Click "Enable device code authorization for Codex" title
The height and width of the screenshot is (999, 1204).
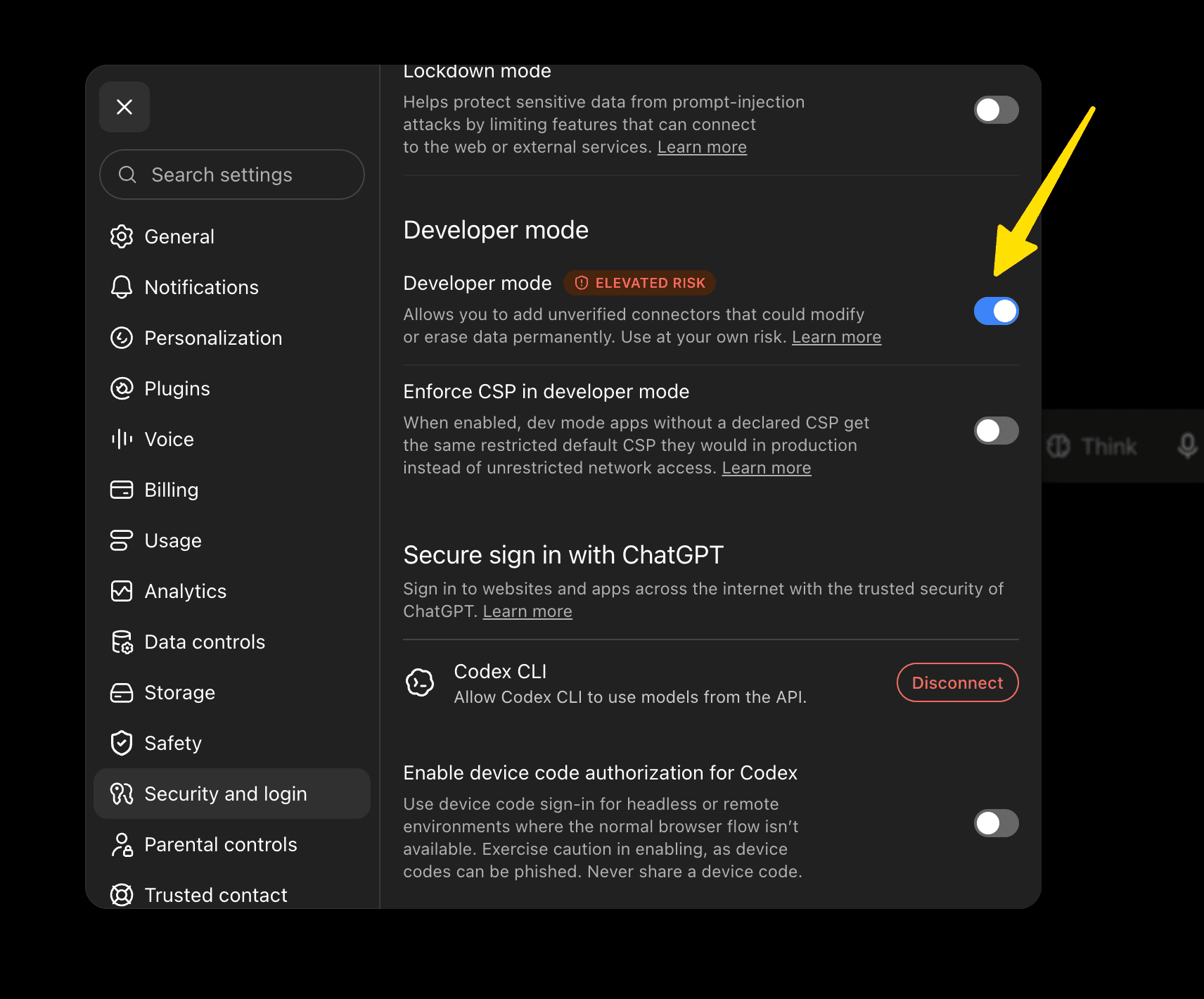(x=600, y=772)
